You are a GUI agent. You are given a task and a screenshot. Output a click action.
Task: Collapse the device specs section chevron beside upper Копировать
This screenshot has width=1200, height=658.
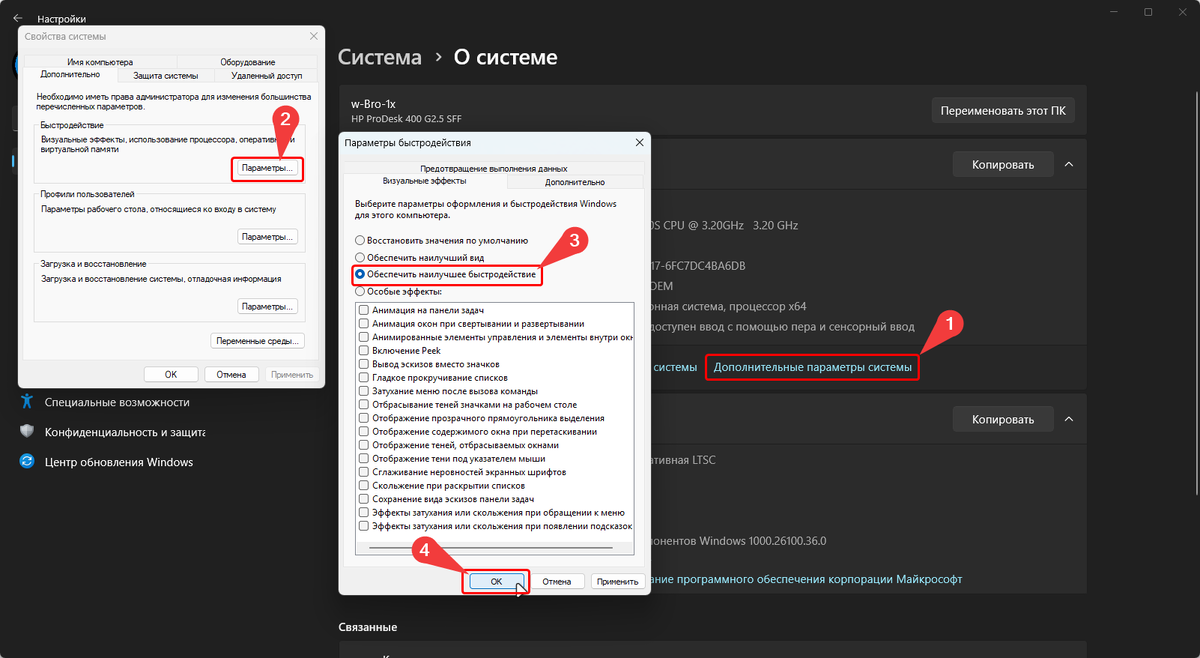1068,164
